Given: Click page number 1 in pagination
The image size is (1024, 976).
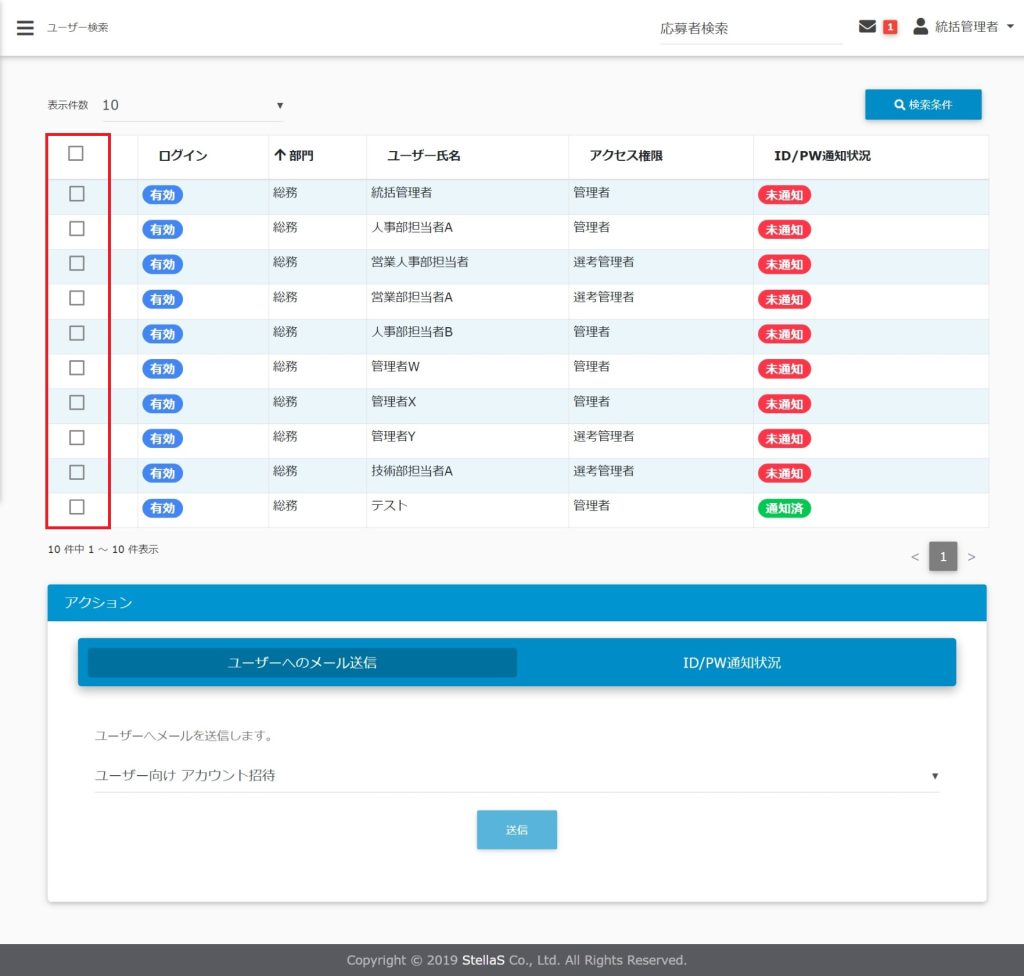Looking at the screenshot, I should [x=942, y=556].
